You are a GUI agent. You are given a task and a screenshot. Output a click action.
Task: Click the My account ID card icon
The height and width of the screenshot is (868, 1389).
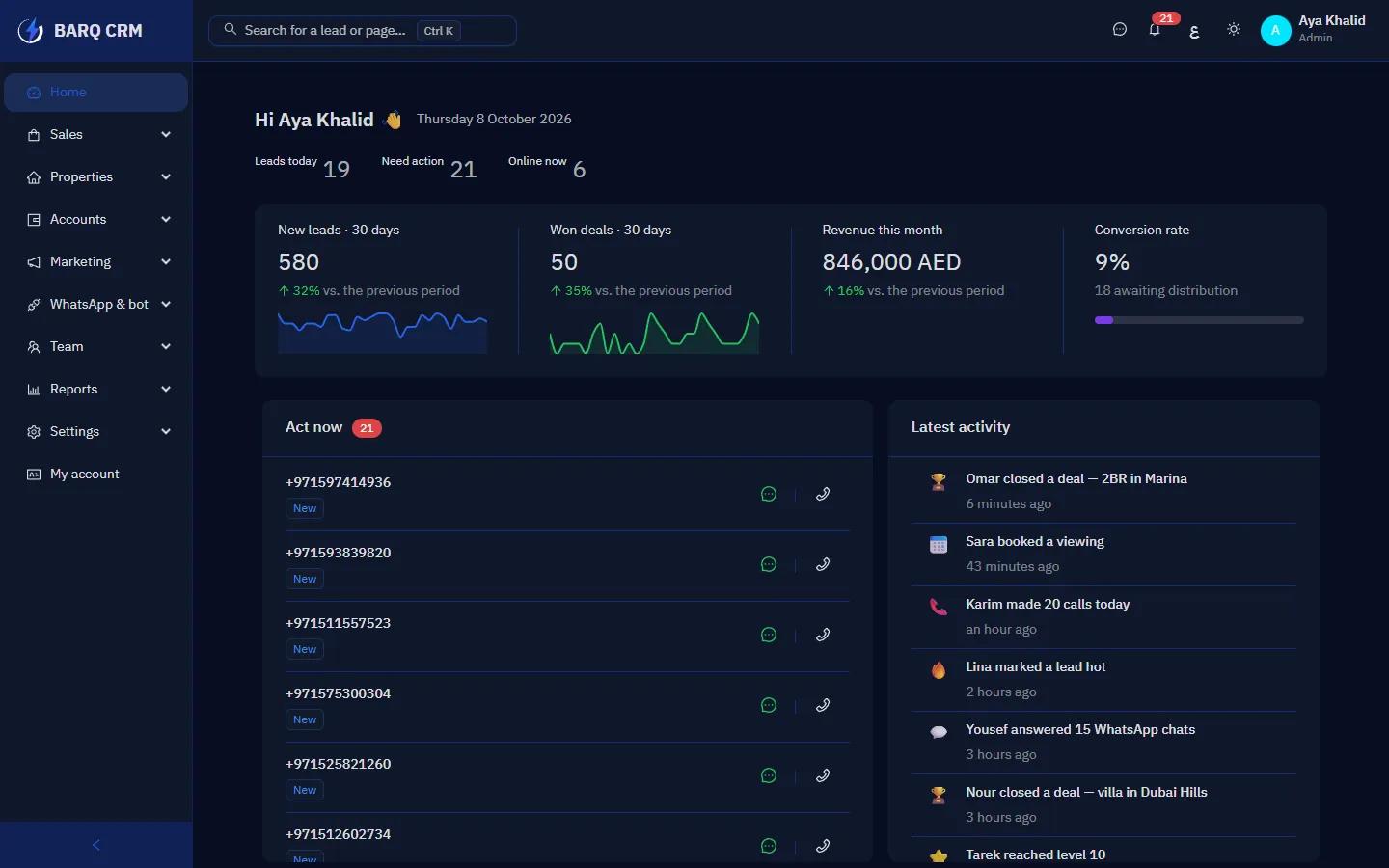34,475
